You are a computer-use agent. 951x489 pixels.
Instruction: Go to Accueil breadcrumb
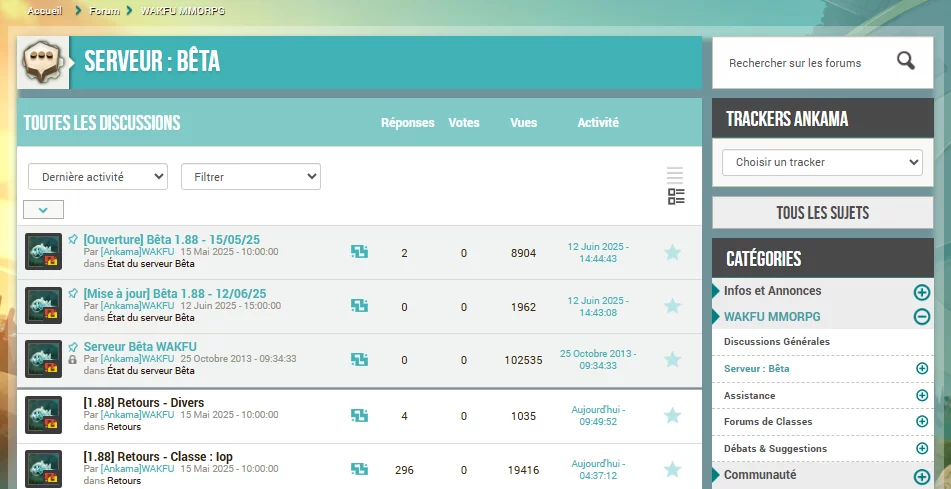pos(45,11)
